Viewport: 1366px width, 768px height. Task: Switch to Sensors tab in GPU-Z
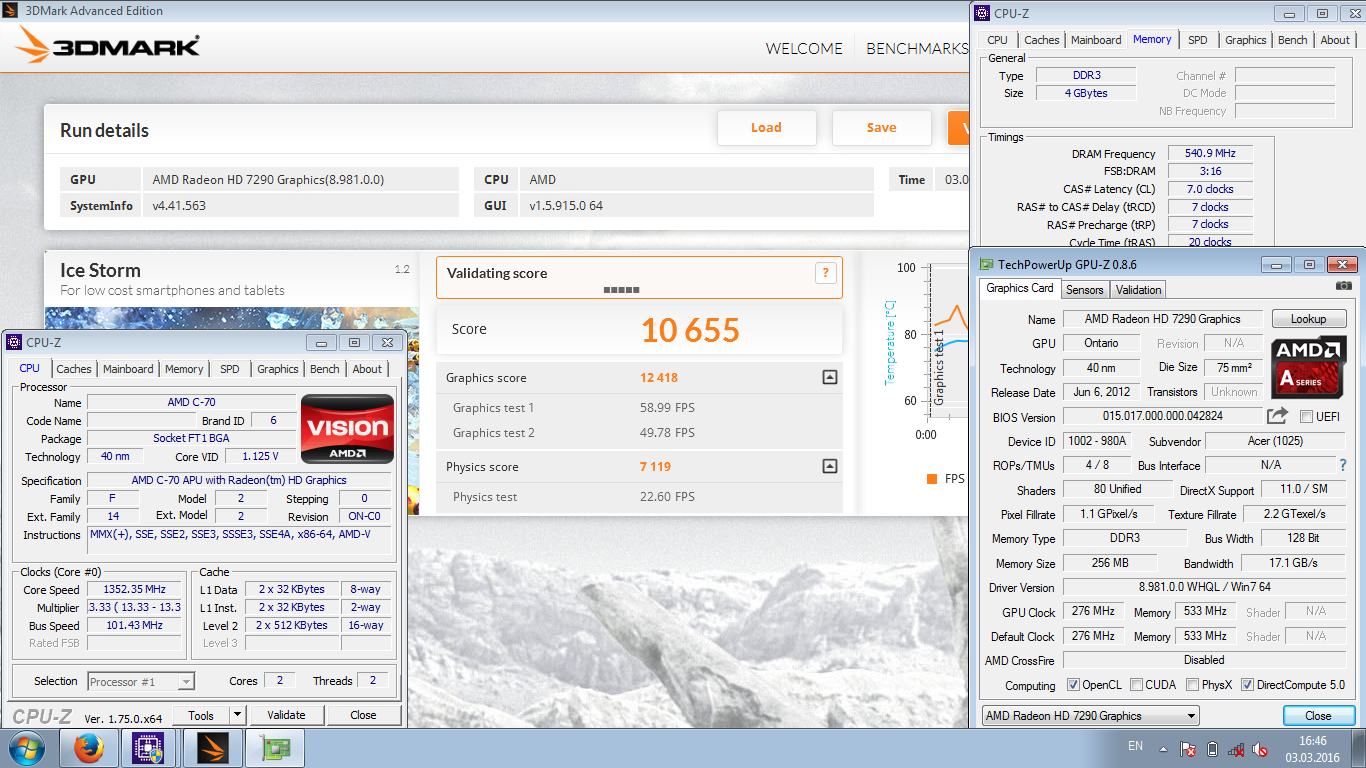[1085, 290]
